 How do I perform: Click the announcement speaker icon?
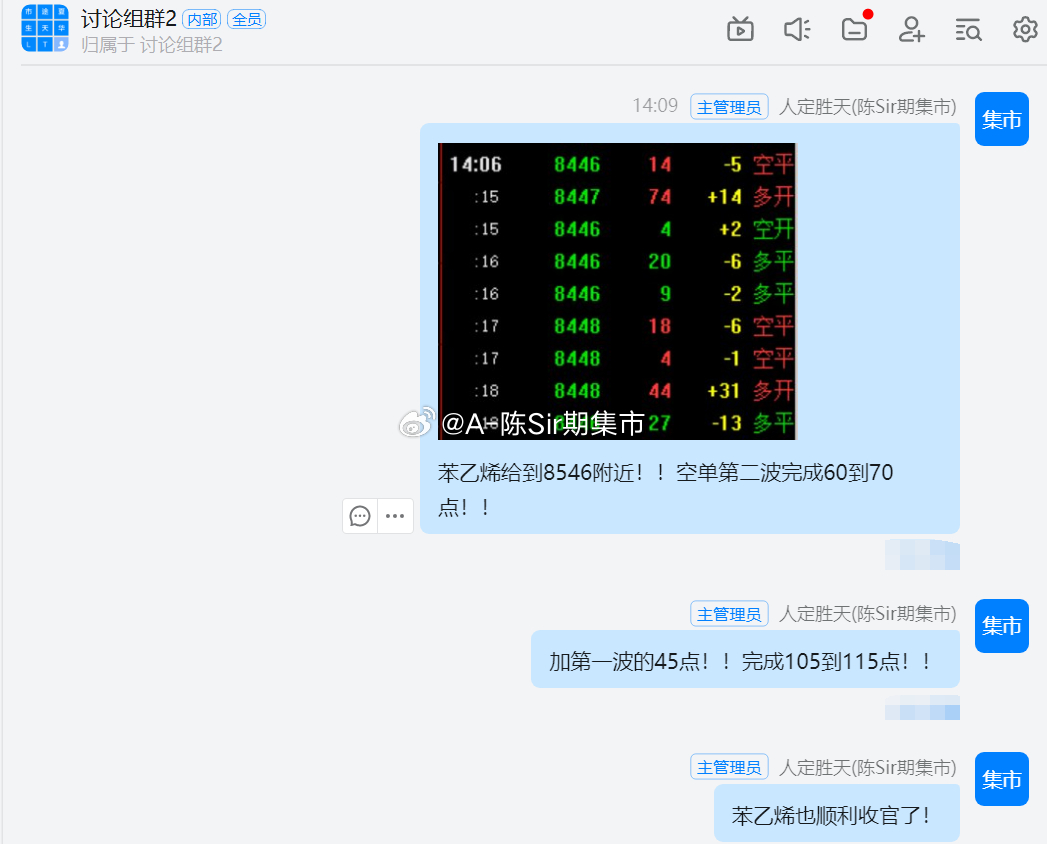pos(797,30)
